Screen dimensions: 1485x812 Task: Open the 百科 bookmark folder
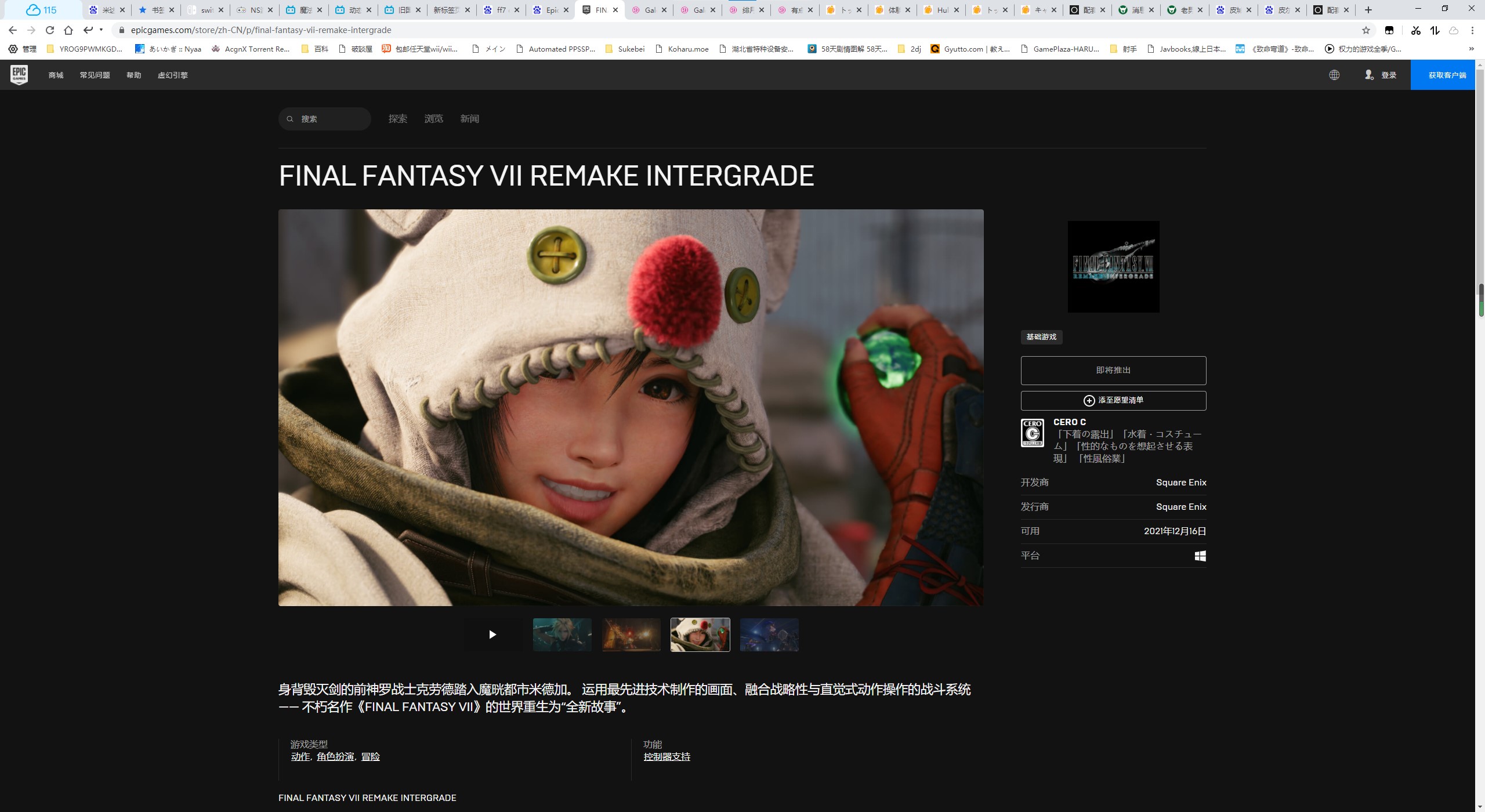point(315,49)
